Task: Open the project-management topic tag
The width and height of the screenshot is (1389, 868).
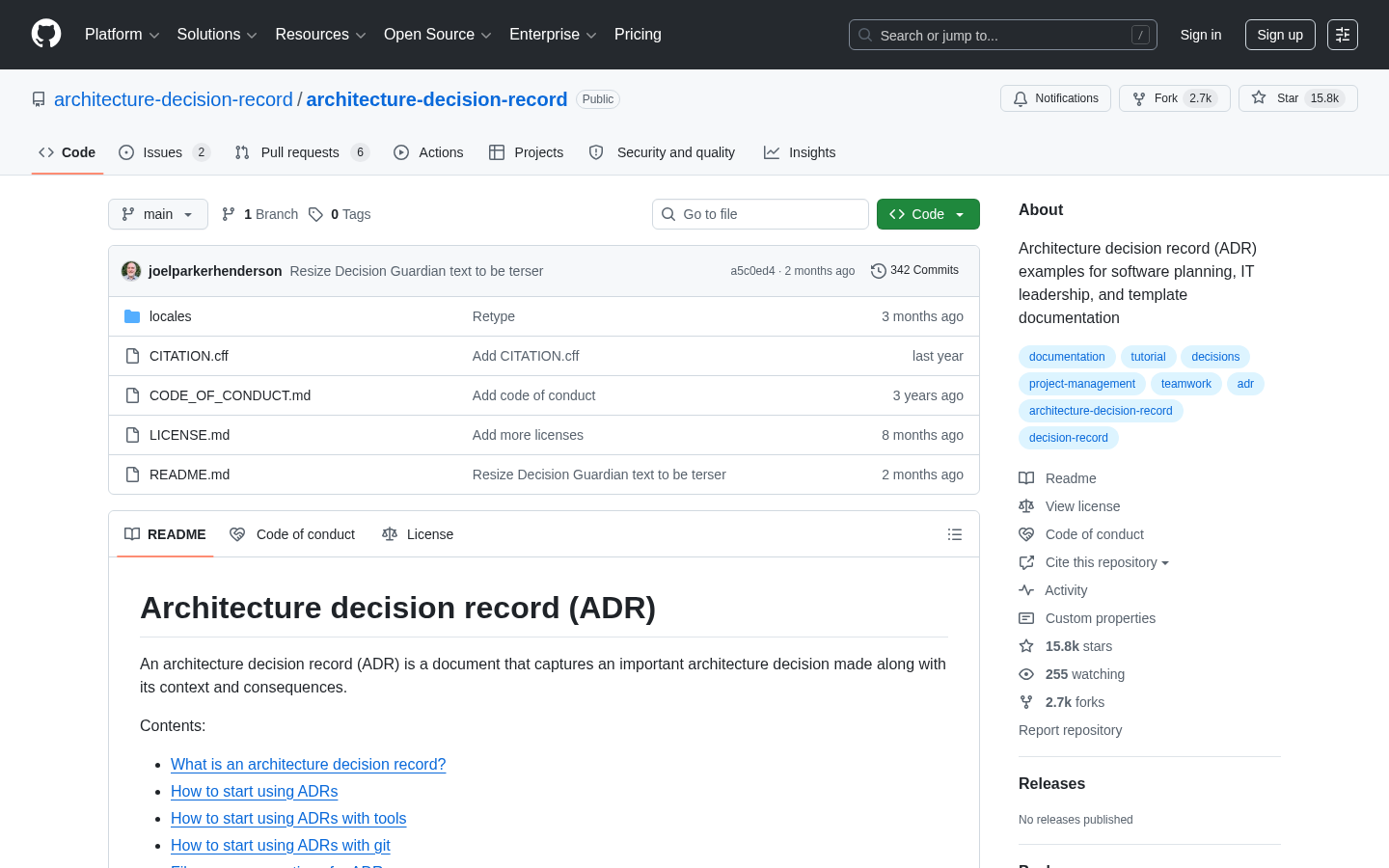Action: pos(1082,384)
